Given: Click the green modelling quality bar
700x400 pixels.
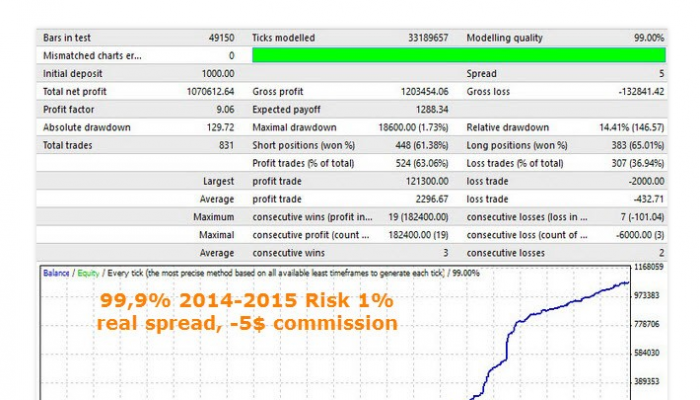Looking at the screenshot, I should (459, 55).
